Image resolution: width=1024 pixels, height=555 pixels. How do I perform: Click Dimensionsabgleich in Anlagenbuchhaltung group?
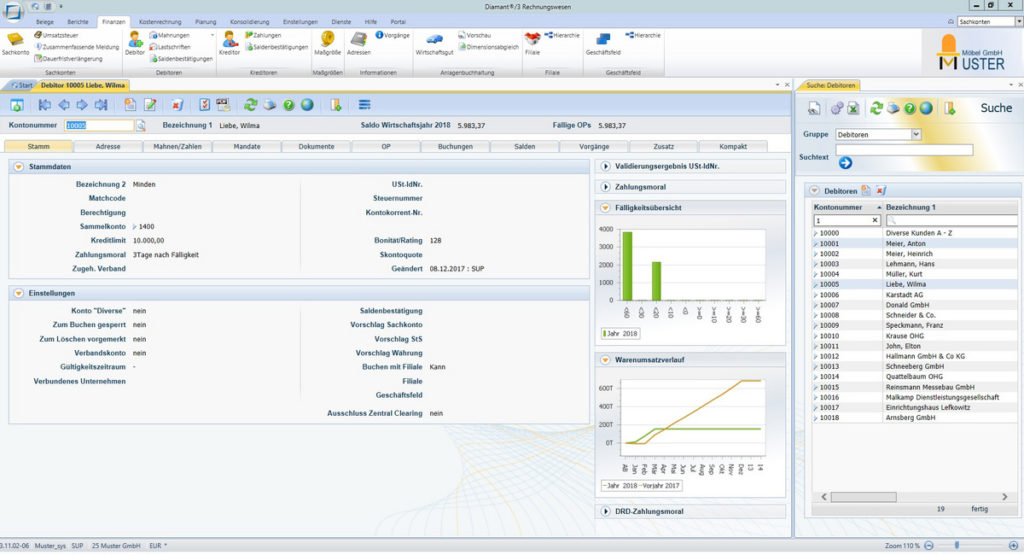[x=488, y=47]
